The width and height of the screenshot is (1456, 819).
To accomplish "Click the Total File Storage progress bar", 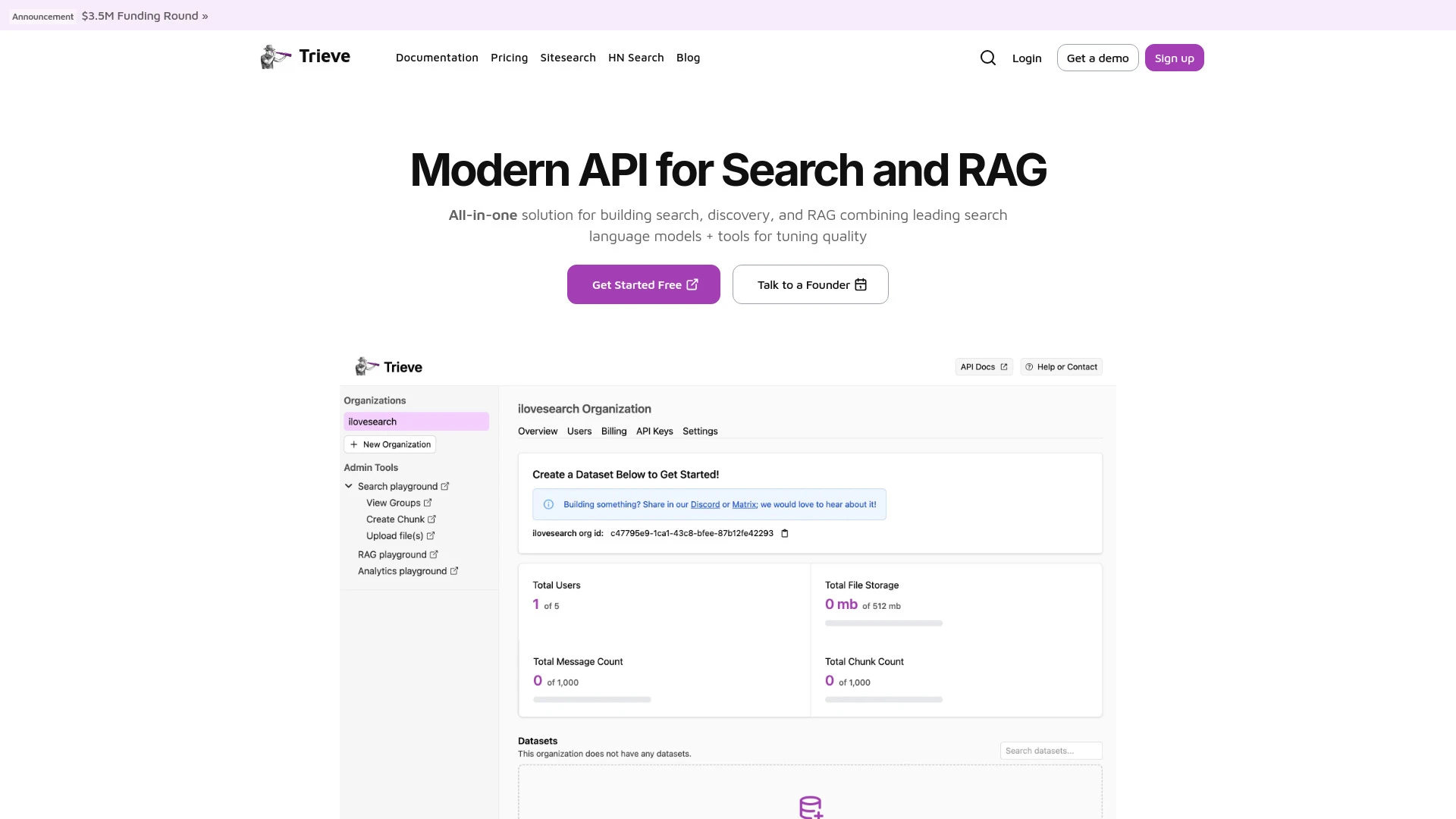I will click(883, 622).
